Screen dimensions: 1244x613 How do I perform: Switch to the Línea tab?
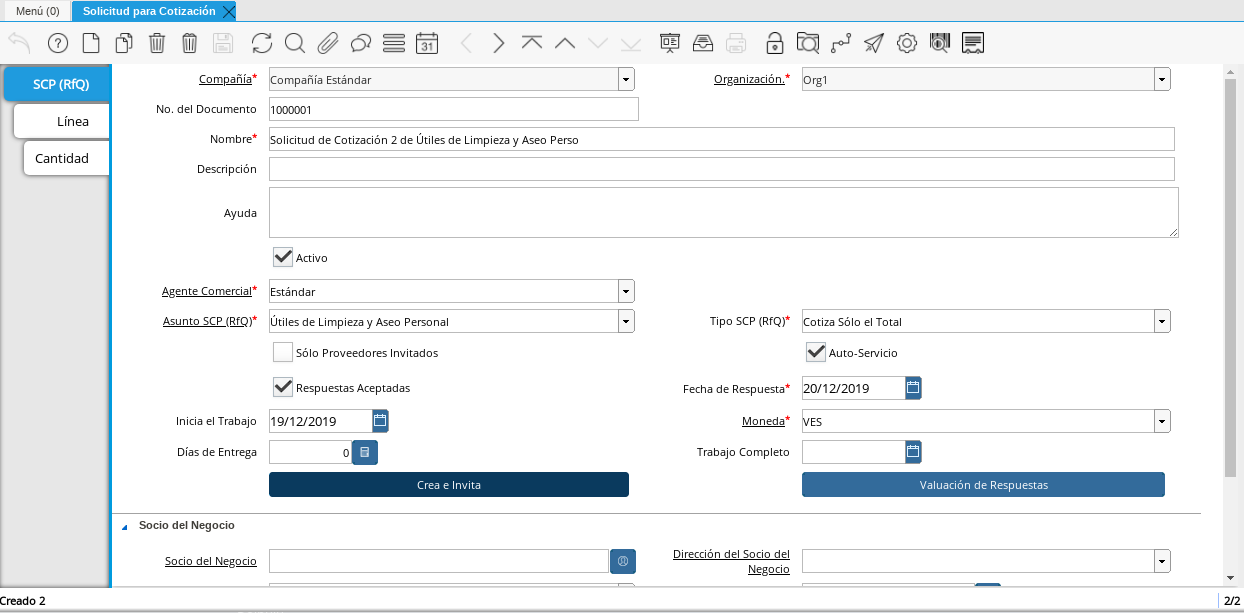click(x=72, y=121)
